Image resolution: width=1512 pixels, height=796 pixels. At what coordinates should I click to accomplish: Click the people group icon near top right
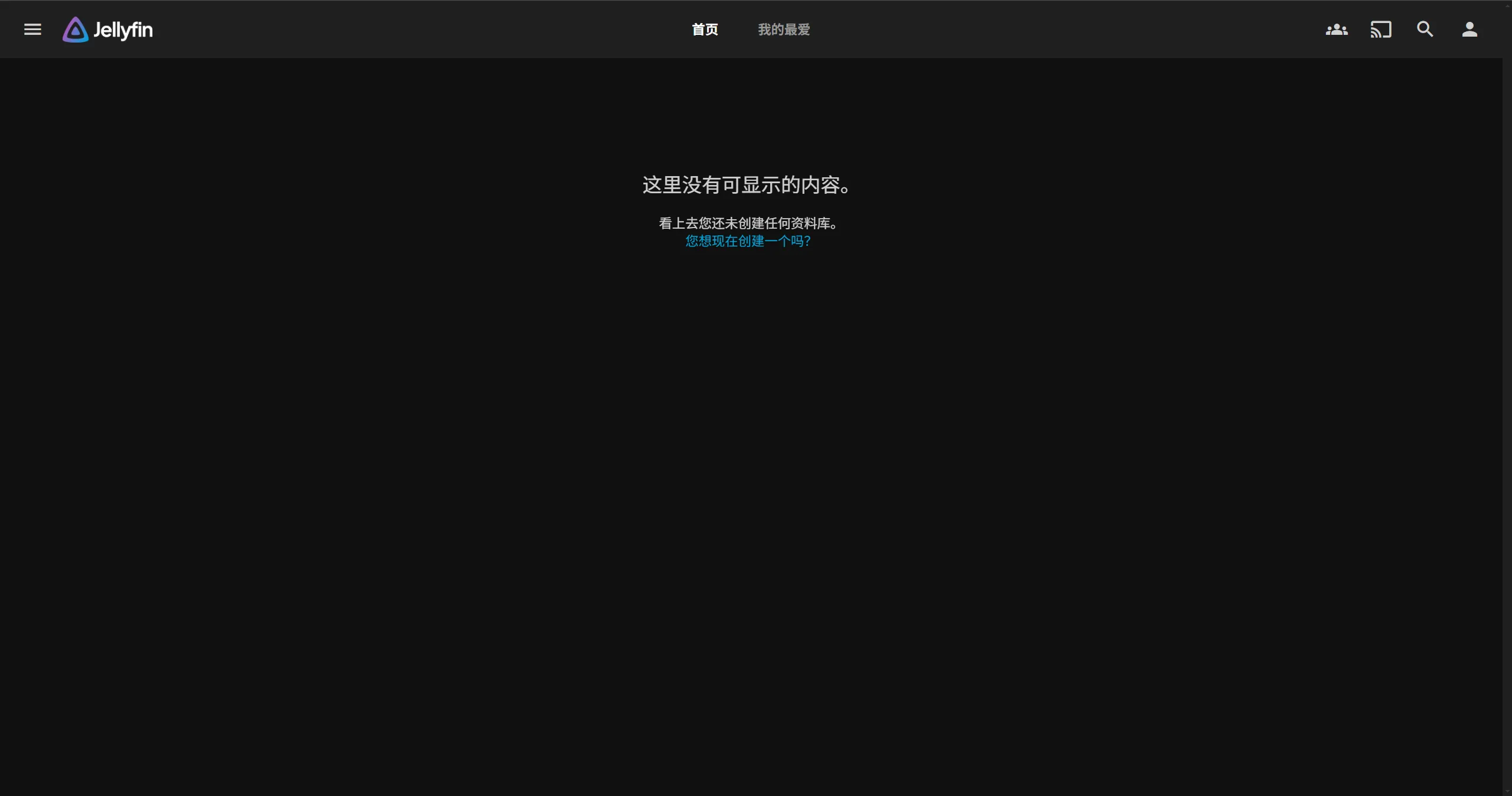coord(1336,29)
